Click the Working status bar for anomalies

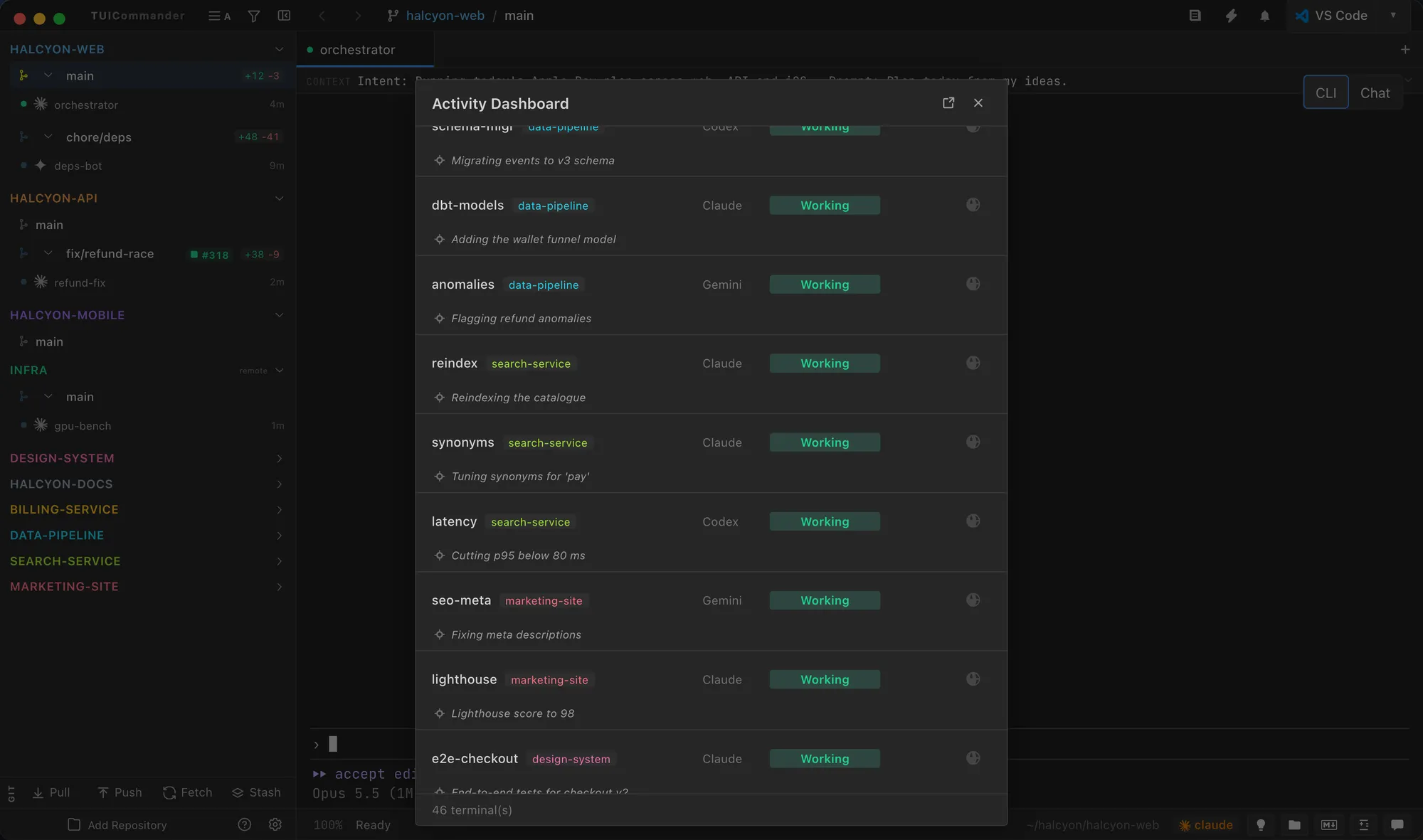(x=825, y=285)
